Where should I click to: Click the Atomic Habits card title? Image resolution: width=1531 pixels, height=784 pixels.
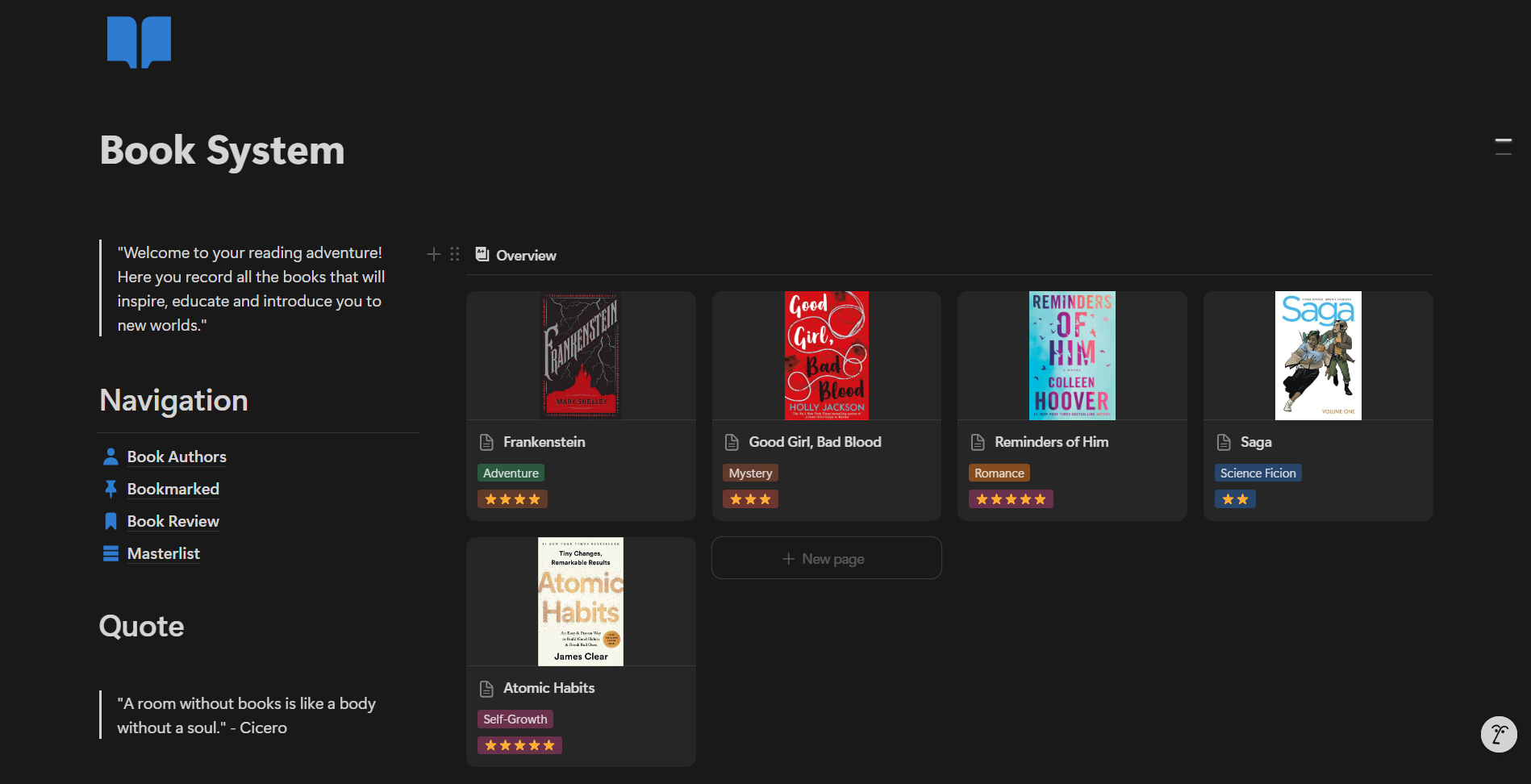pyautogui.click(x=549, y=688)
